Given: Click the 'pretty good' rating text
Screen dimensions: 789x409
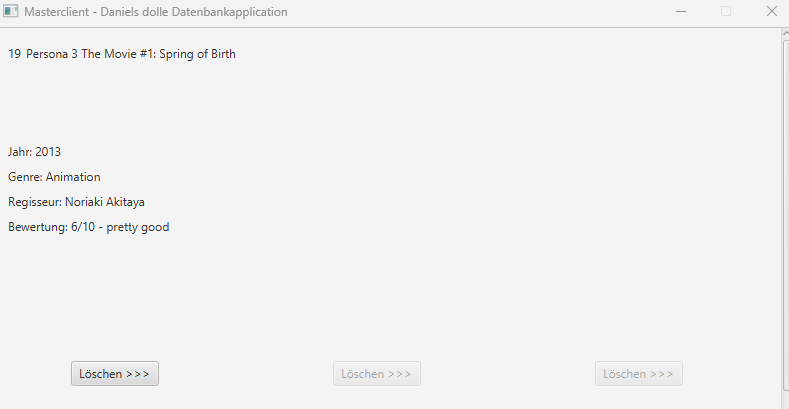Looking at the screenshot, I should click(x=138, y=227).
